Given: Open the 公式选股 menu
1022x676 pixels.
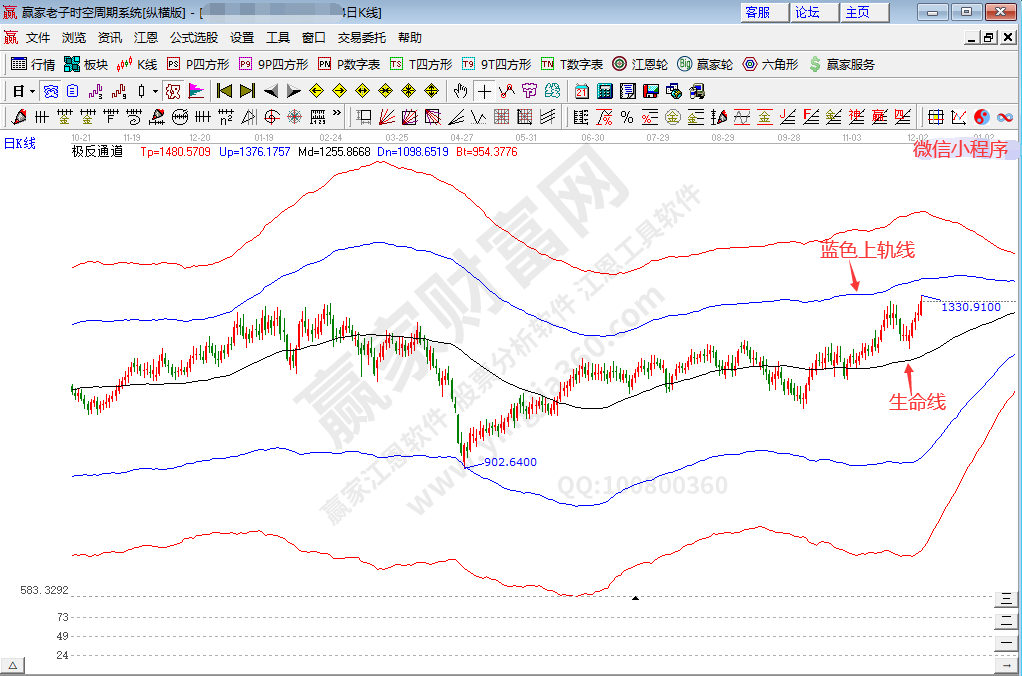Looking at the screenshot, I should click(x=193, y=37).
